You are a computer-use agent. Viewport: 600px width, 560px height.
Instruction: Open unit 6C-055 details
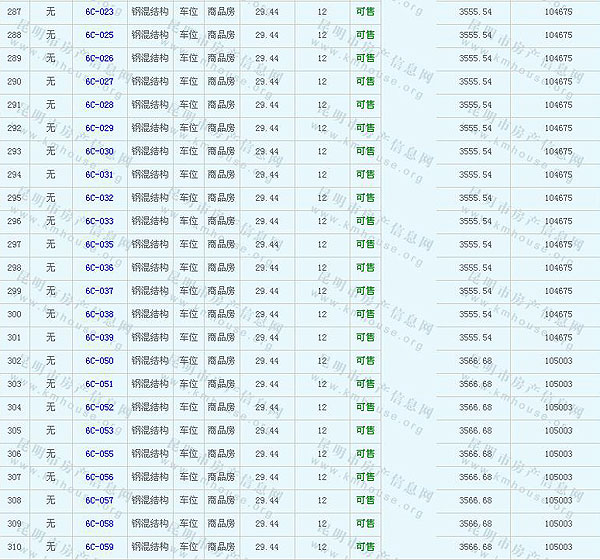(x=99, y=454)
